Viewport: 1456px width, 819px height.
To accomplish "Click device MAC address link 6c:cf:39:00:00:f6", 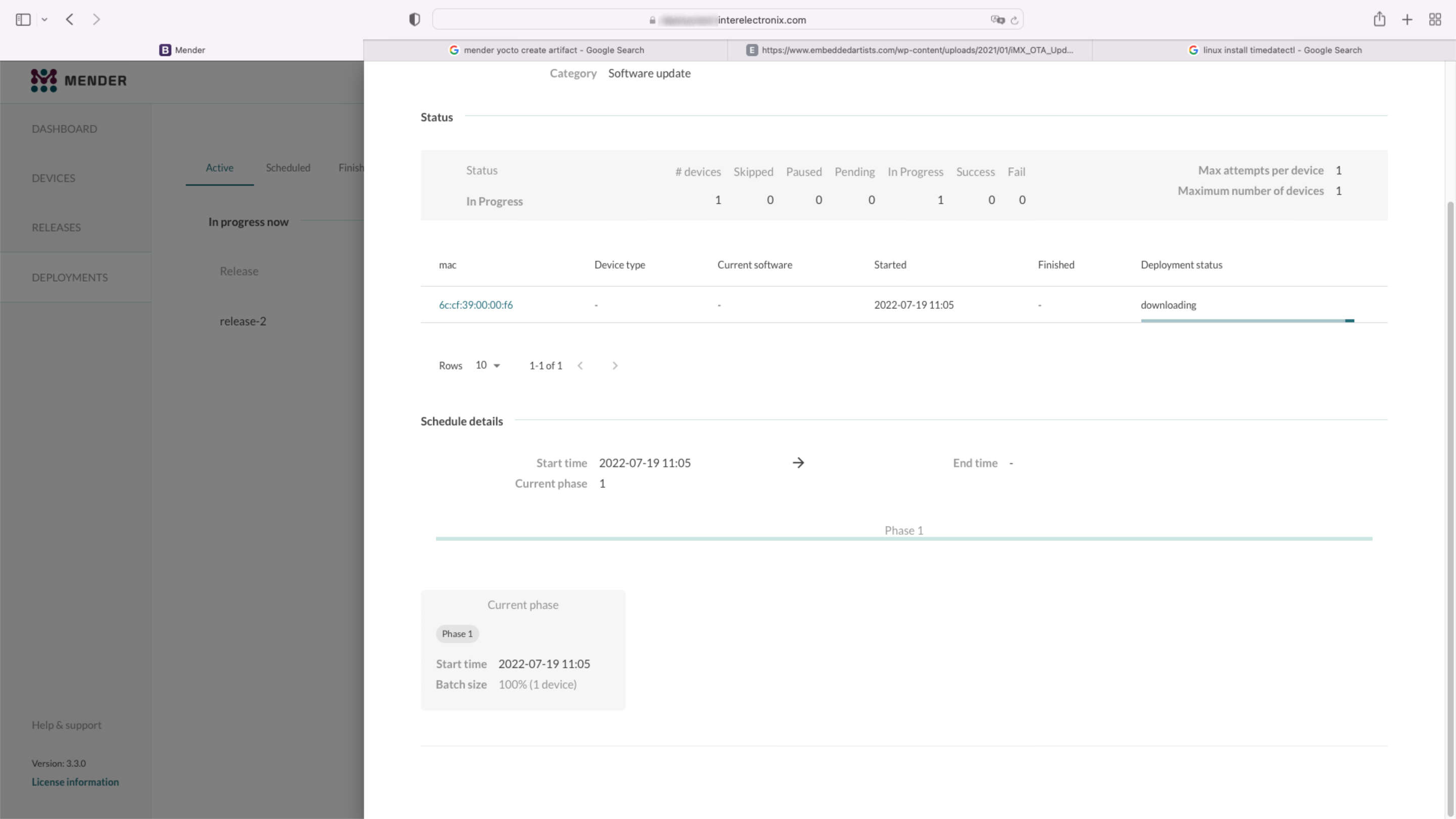I will pos(476,305).
